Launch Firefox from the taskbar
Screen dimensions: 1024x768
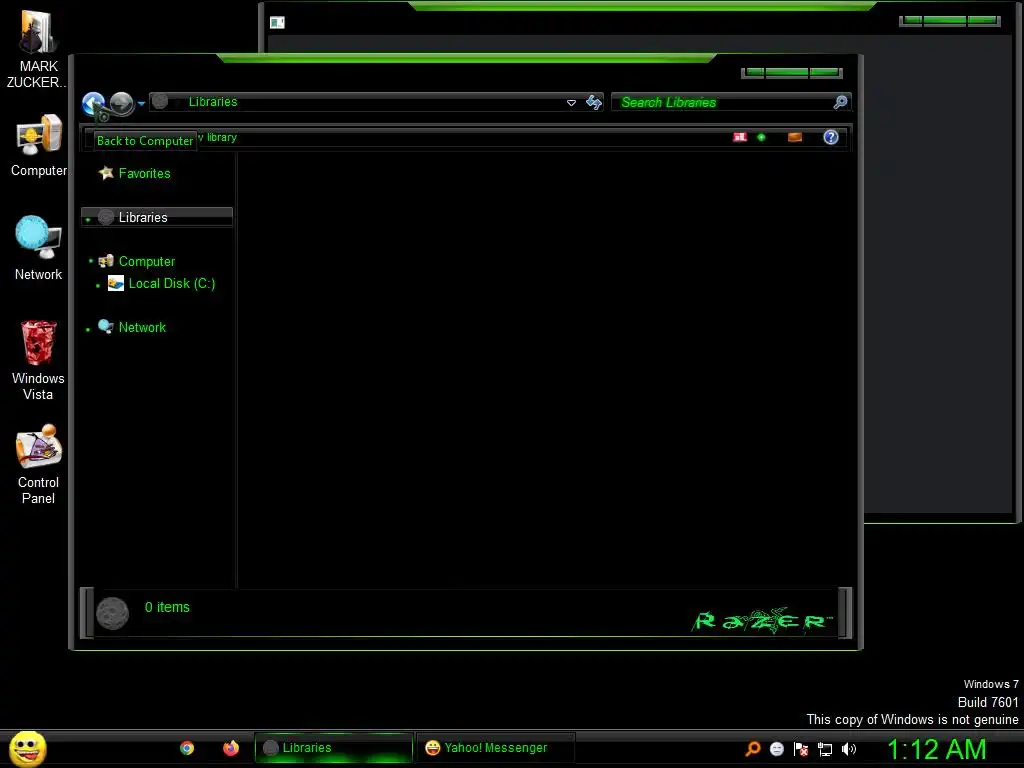tap(231, 748)
